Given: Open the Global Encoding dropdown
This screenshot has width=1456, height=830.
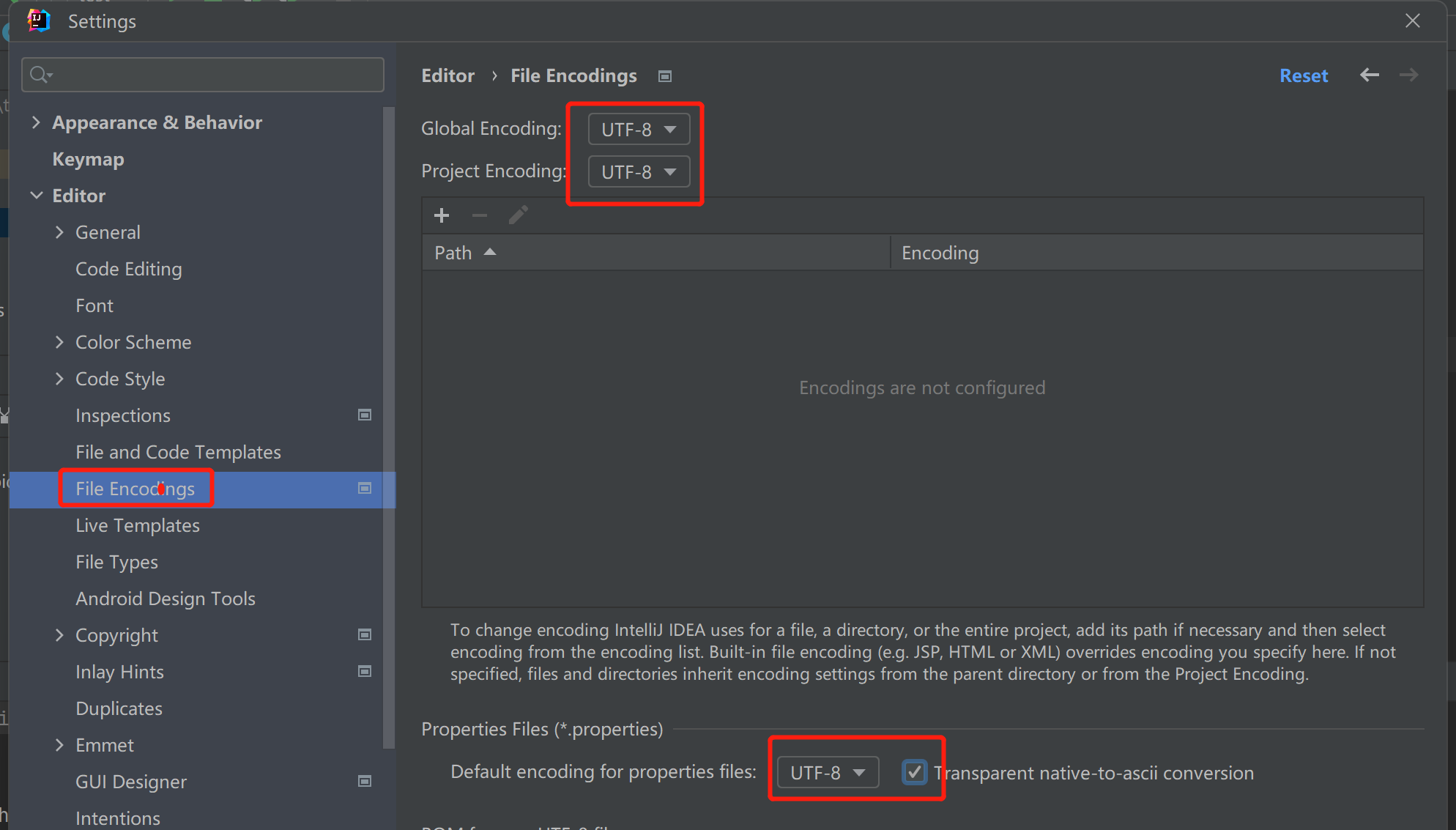Looking at the screenshot, I should point(637,129).
